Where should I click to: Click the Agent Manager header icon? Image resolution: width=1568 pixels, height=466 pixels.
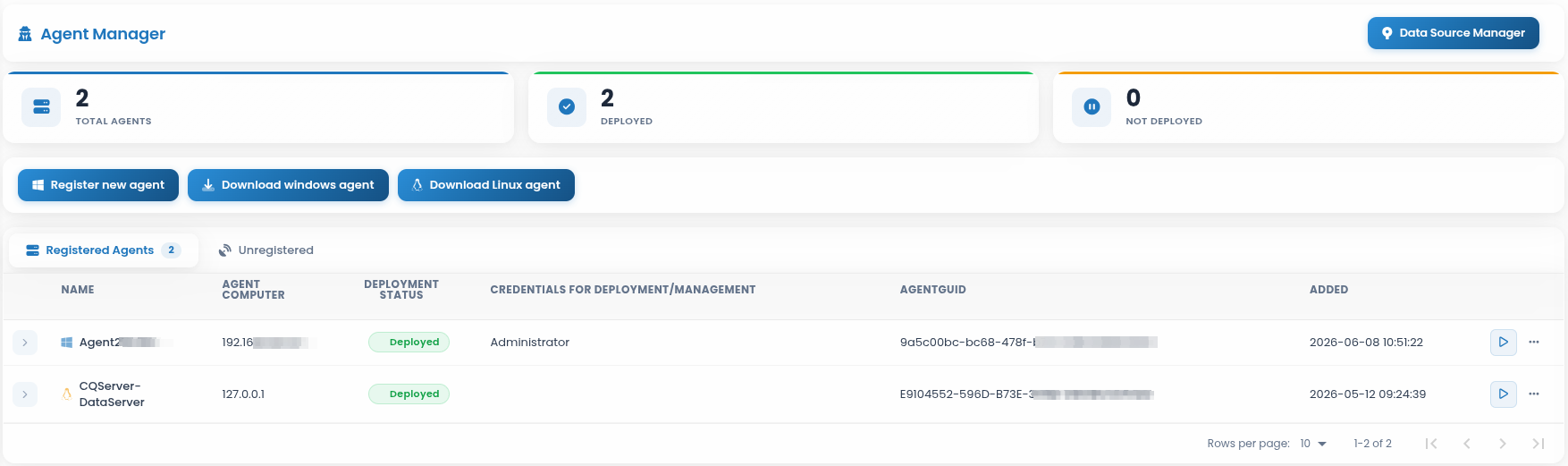tap(25, 34)
